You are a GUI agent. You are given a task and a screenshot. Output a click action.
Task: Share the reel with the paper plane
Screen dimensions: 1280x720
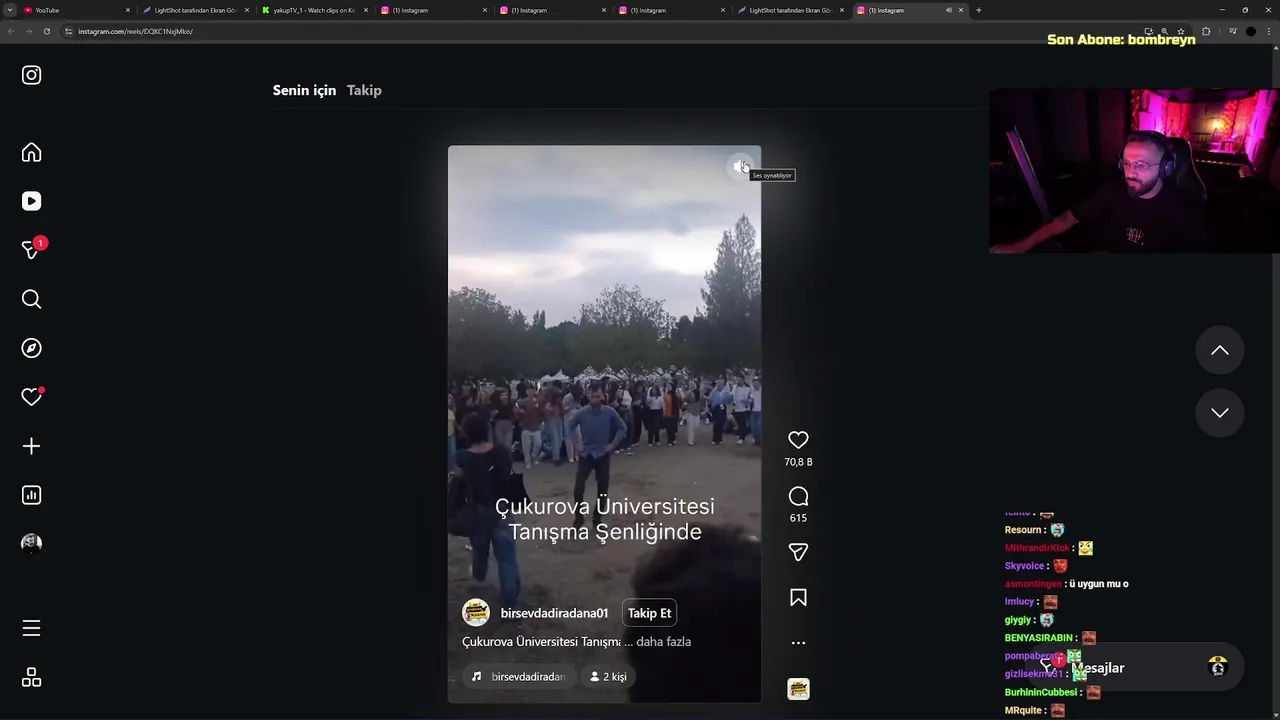click(798, 552)
